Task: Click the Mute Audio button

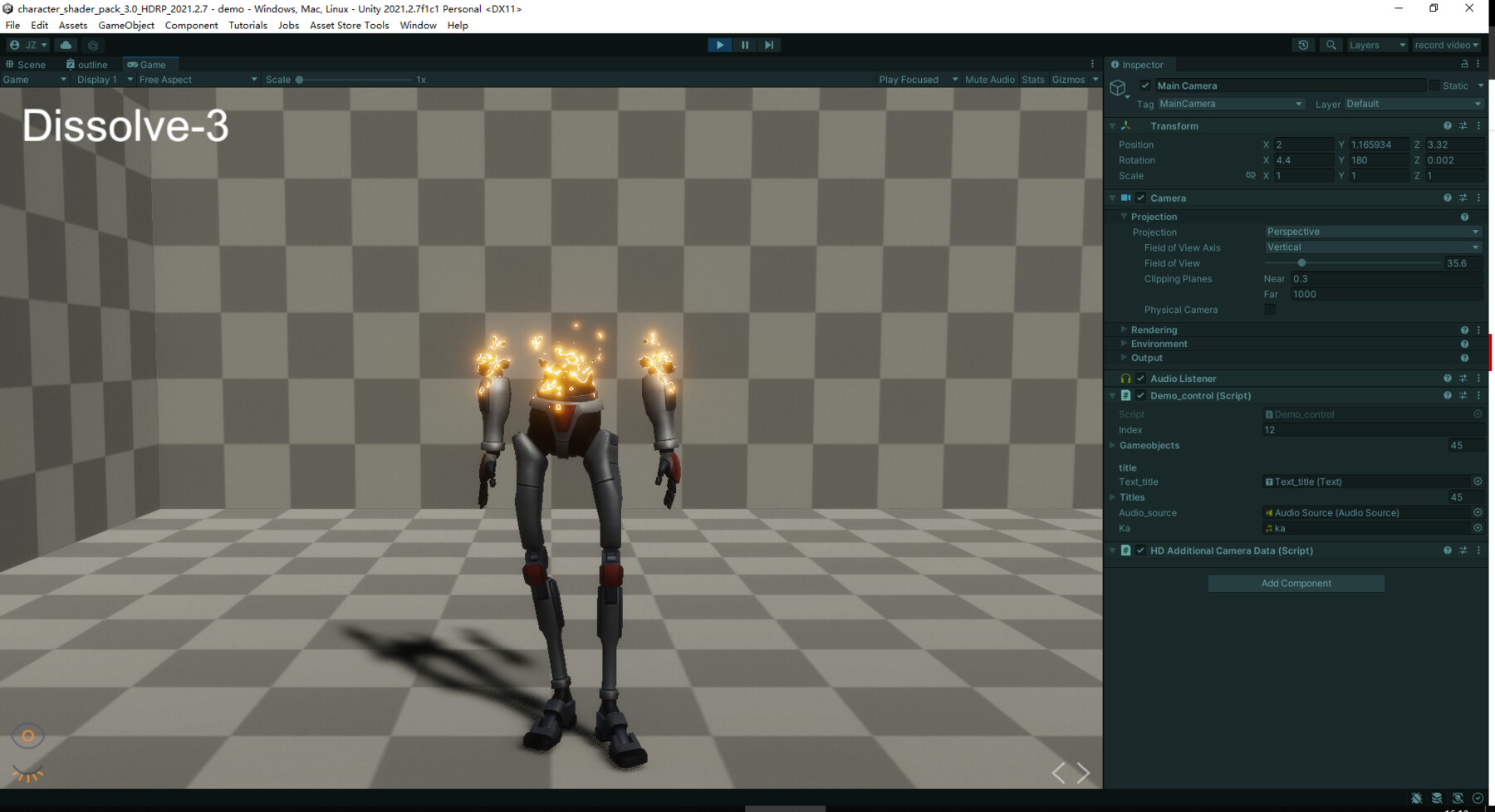Action: (x=989, y=79)
